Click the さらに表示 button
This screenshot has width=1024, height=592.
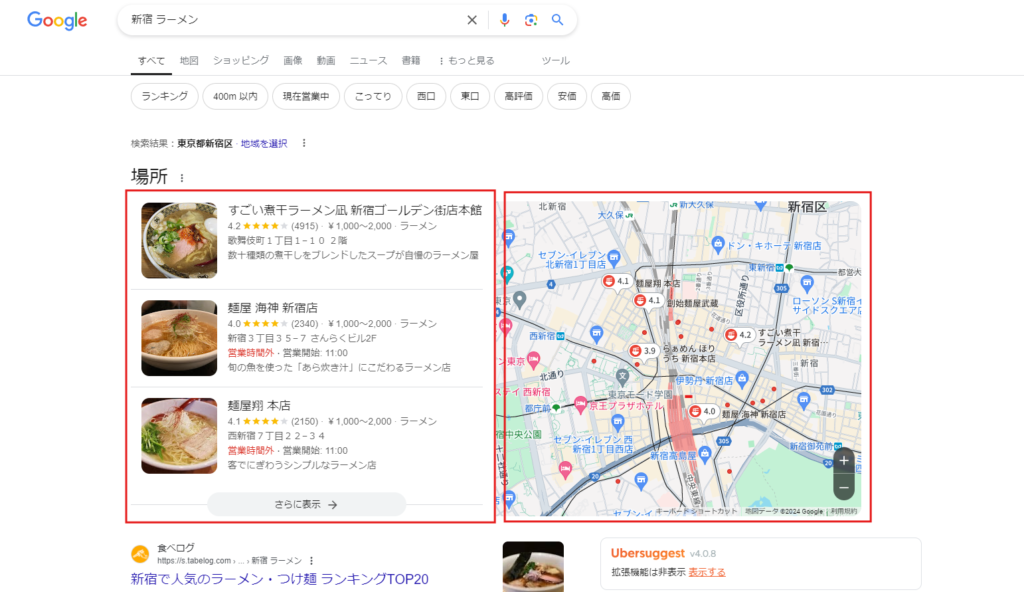coord(306,505)
